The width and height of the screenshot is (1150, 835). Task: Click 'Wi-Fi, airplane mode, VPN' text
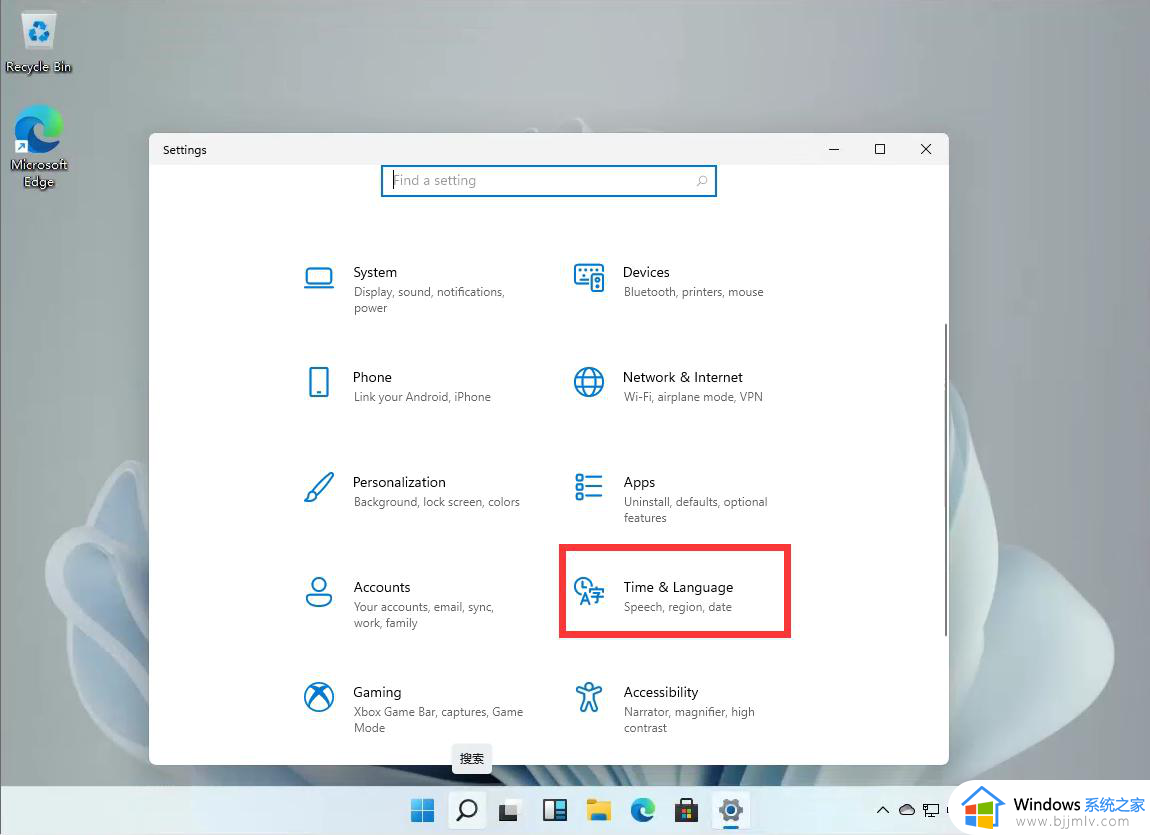(x=693, y=397)
